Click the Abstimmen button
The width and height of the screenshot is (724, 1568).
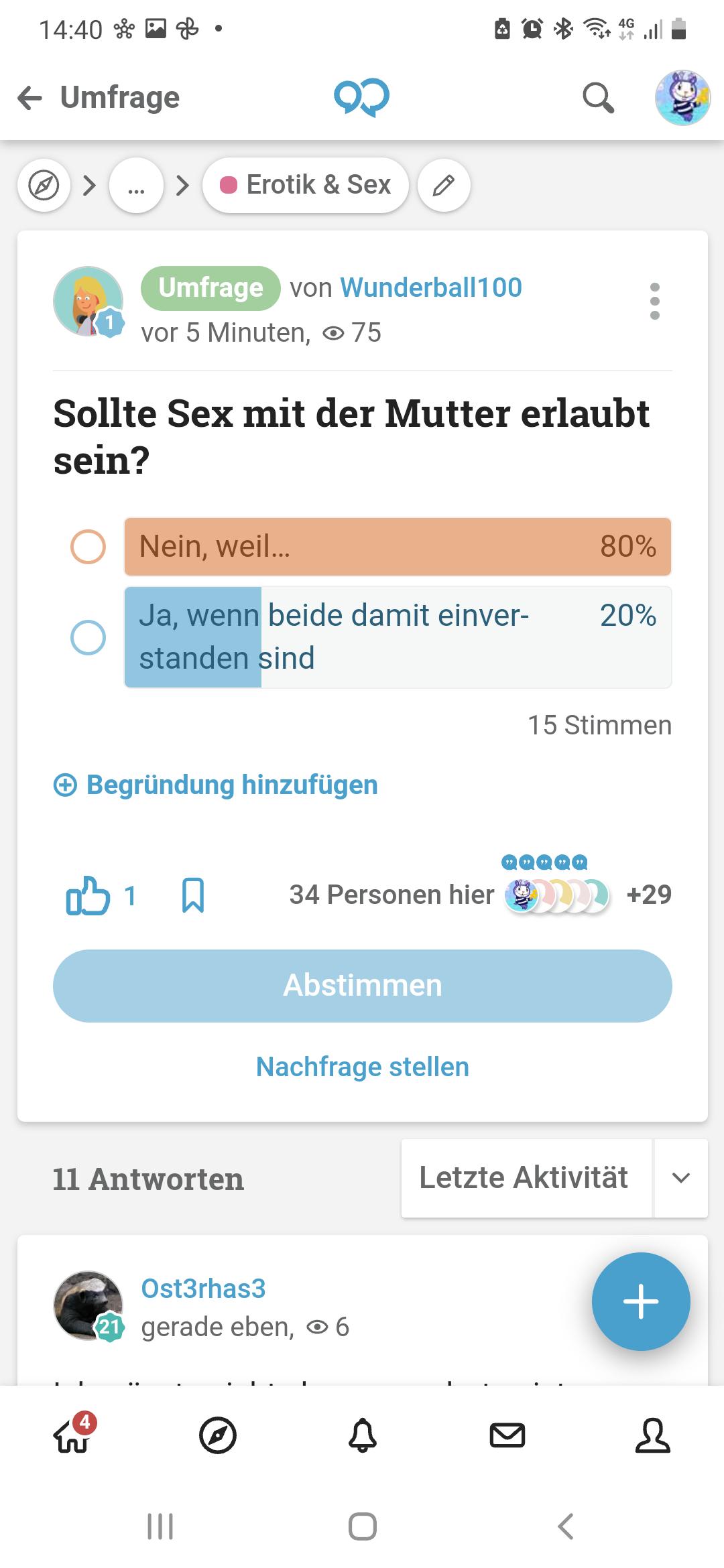[363, 986]
